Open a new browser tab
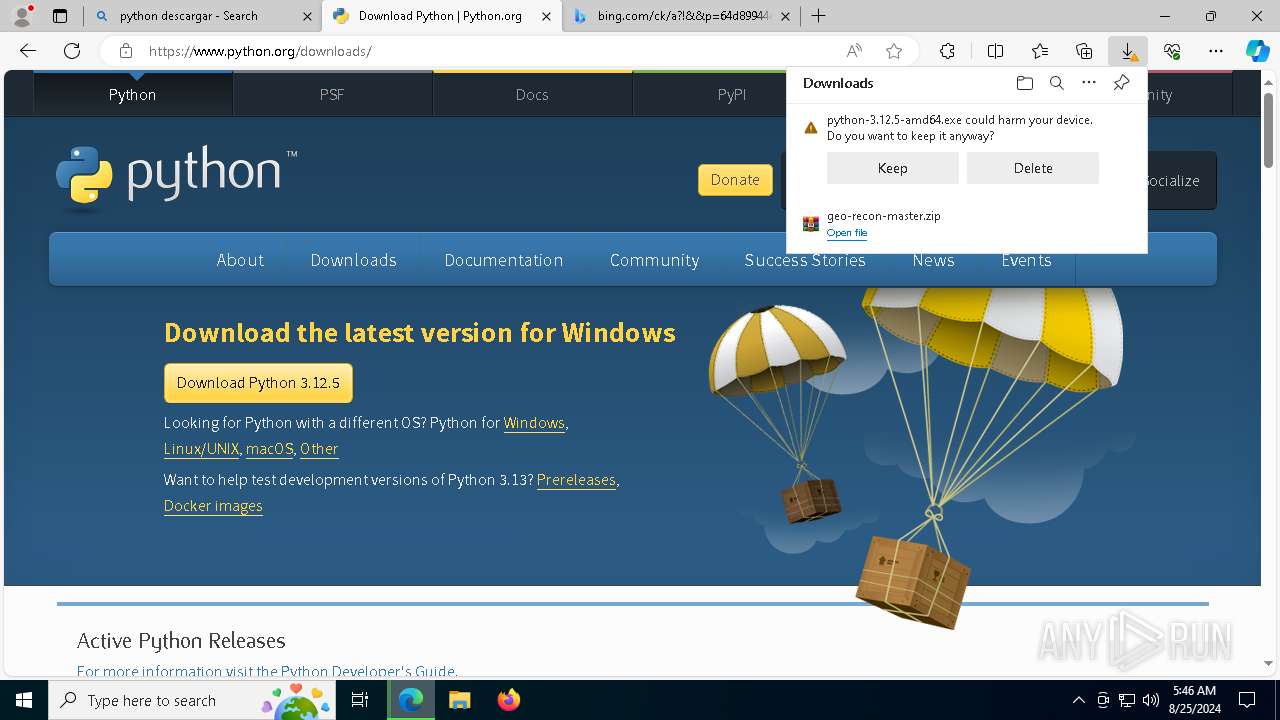This screenshot has width=1280, height=720. (x=818, y=16)
